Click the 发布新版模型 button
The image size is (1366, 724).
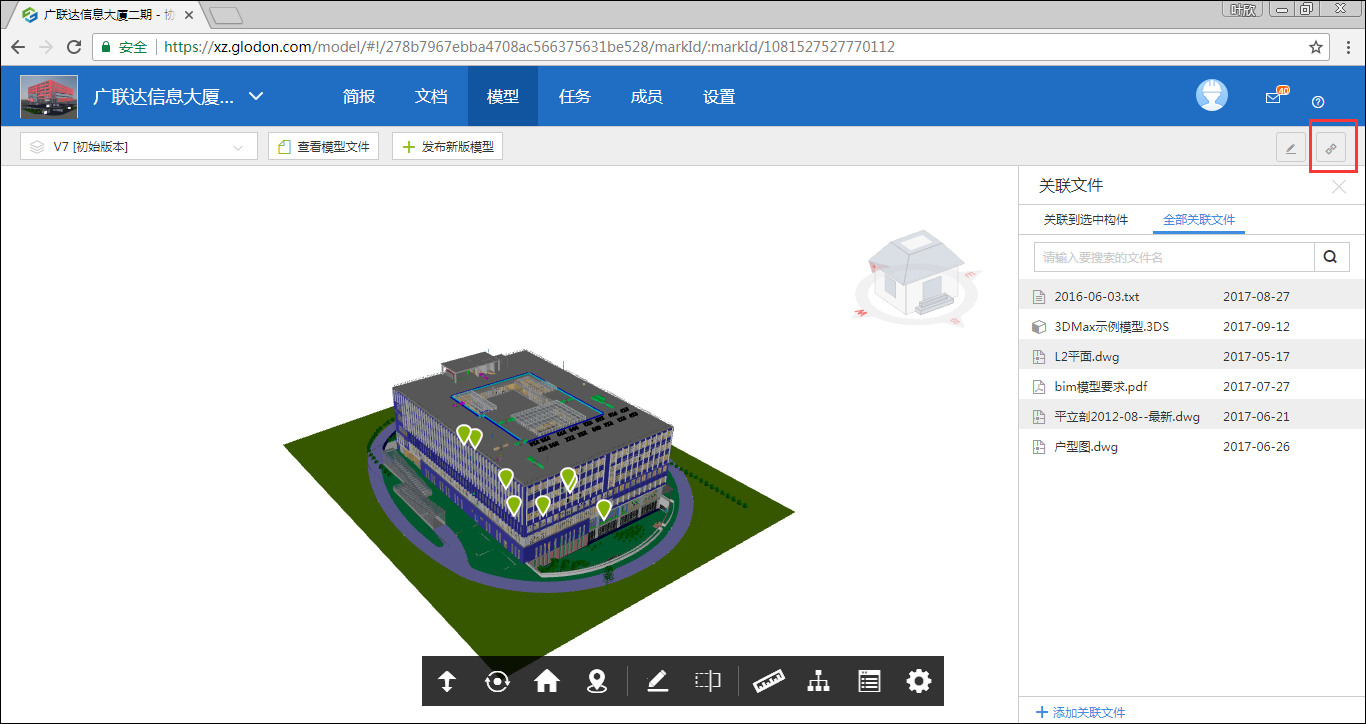(x=447, y=147)
